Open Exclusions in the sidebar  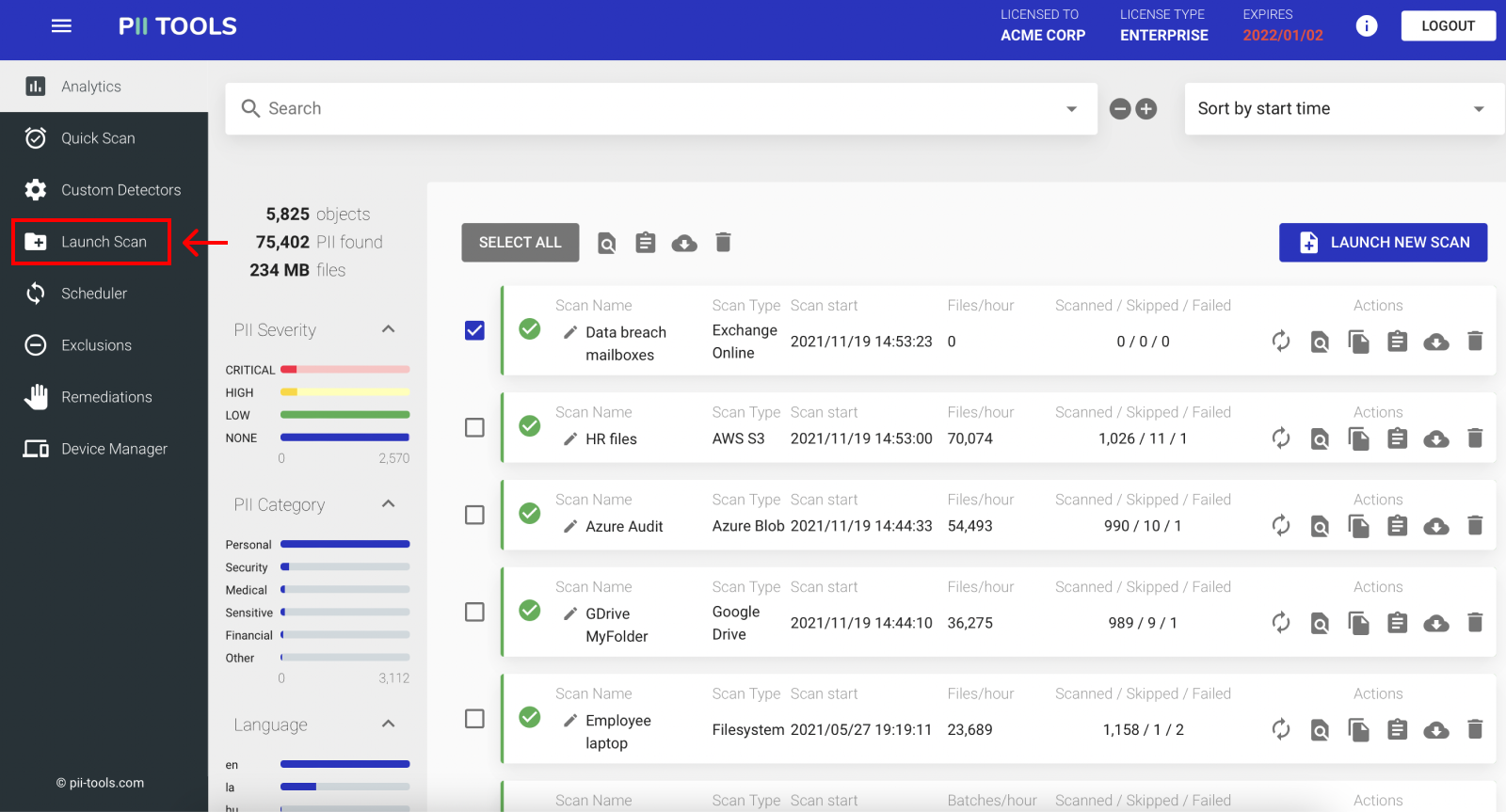point(104,345)
